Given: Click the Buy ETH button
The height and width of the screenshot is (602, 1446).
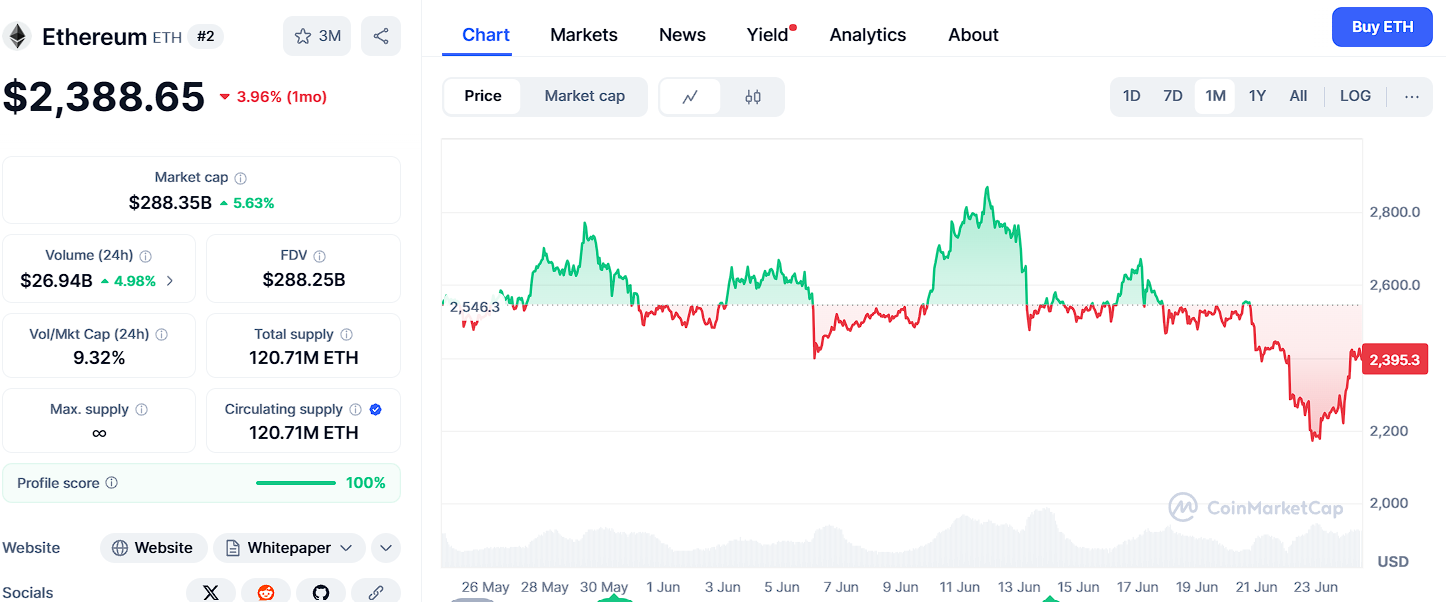Looking at the screenshot, I should coord(1382,27).
